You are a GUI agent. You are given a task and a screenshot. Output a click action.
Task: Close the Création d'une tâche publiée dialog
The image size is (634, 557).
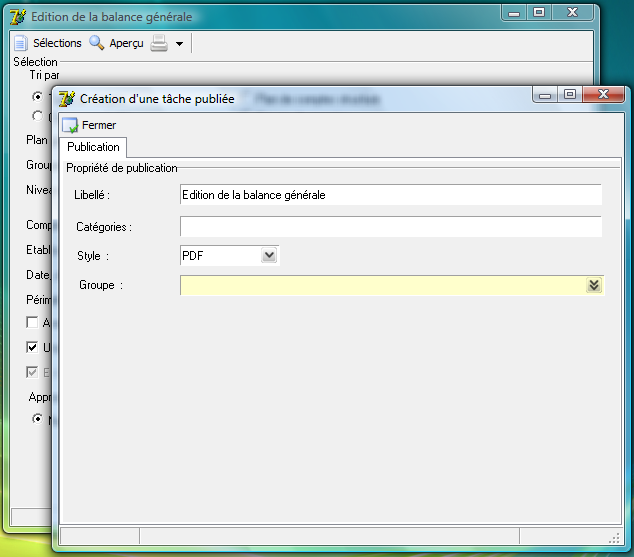pyautogui.click(x=603, y=95)
